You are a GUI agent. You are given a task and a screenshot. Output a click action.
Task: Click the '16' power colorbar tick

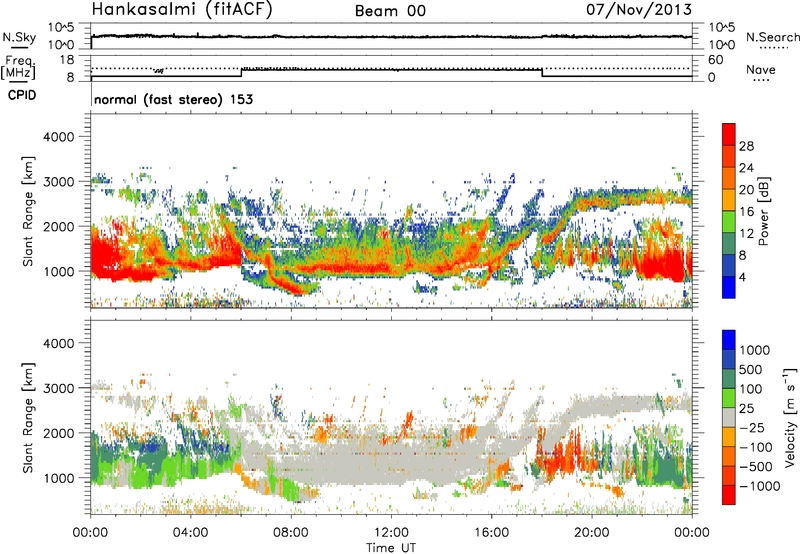click(746, 212)
